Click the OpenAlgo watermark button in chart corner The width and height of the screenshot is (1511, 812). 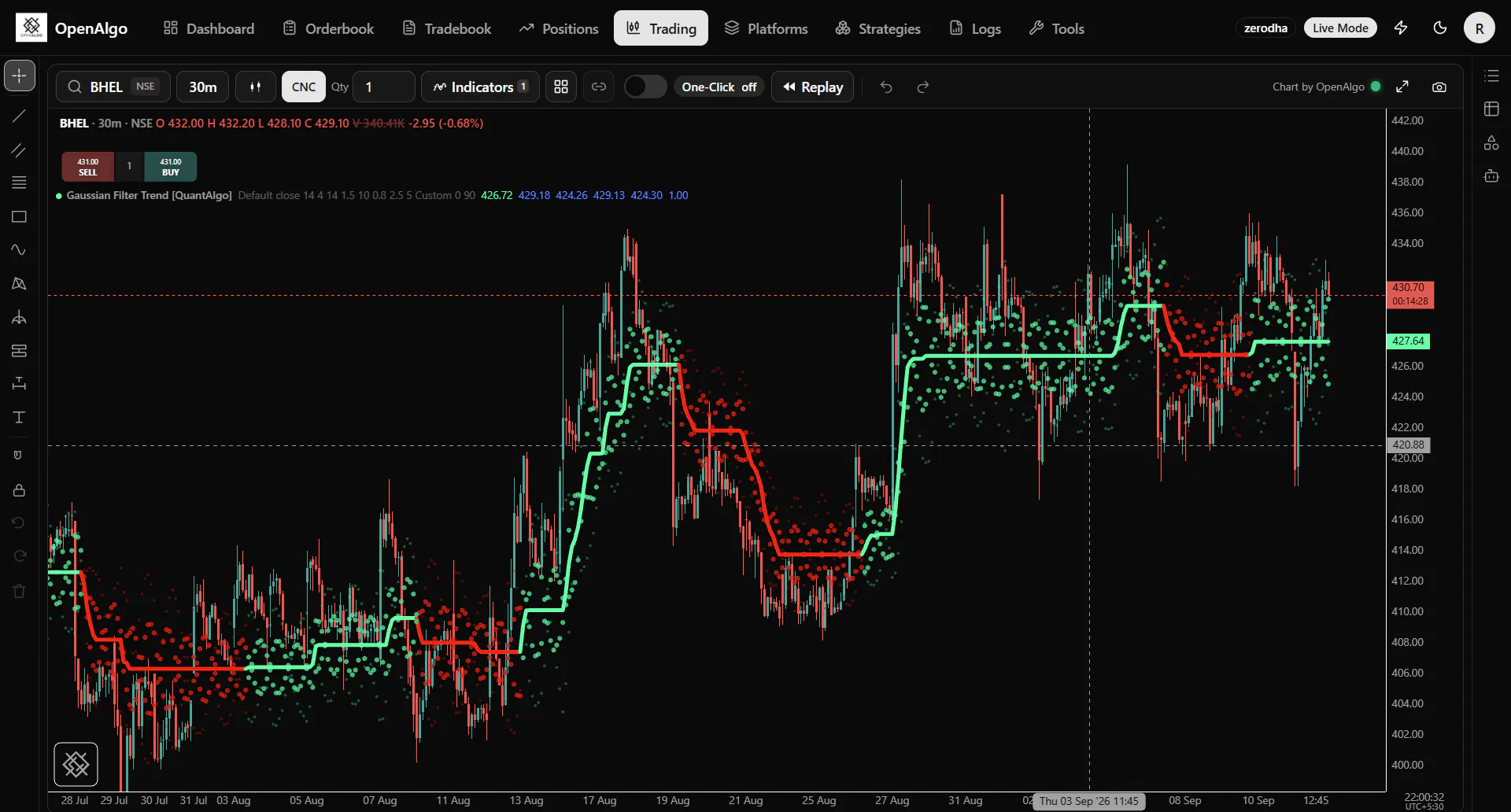point(76,764)
